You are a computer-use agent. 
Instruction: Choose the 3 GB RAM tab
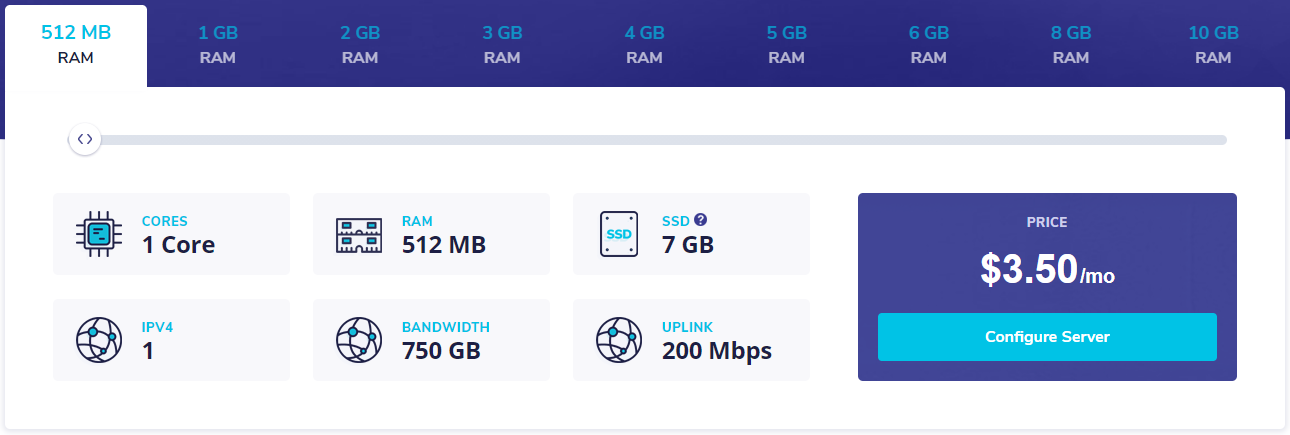pyautogui.click(x=502, y=45)
